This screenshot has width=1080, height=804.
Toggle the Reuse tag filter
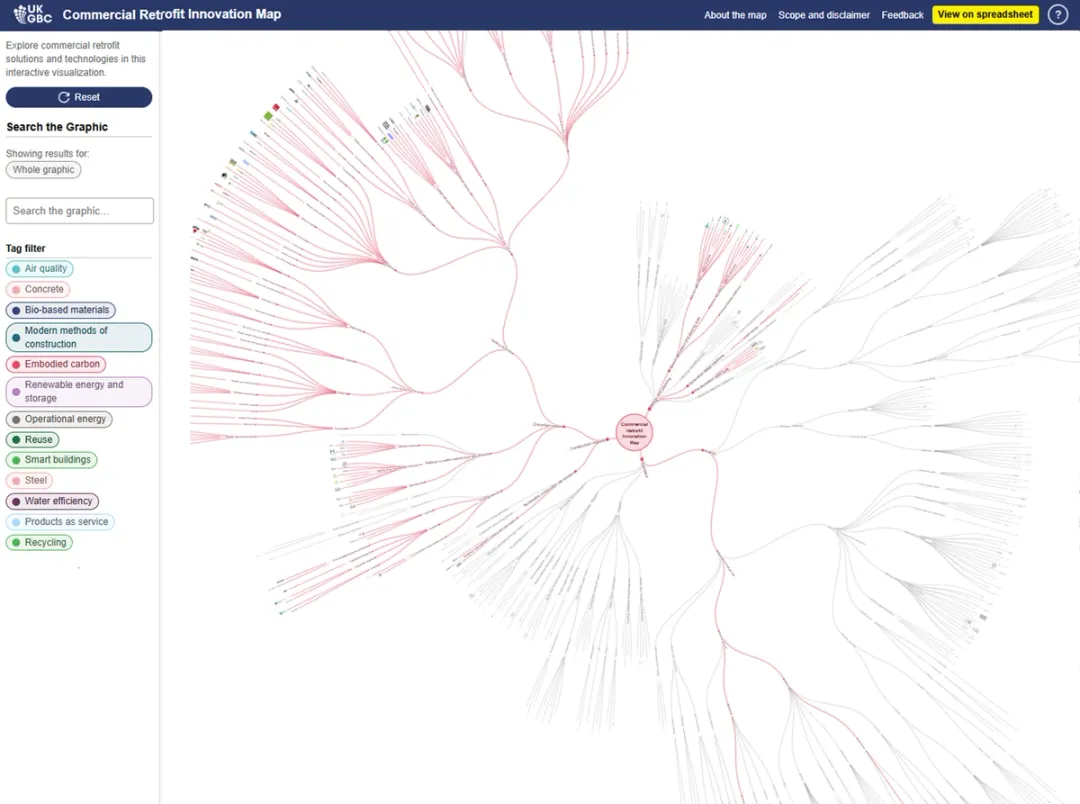point(32,440)
